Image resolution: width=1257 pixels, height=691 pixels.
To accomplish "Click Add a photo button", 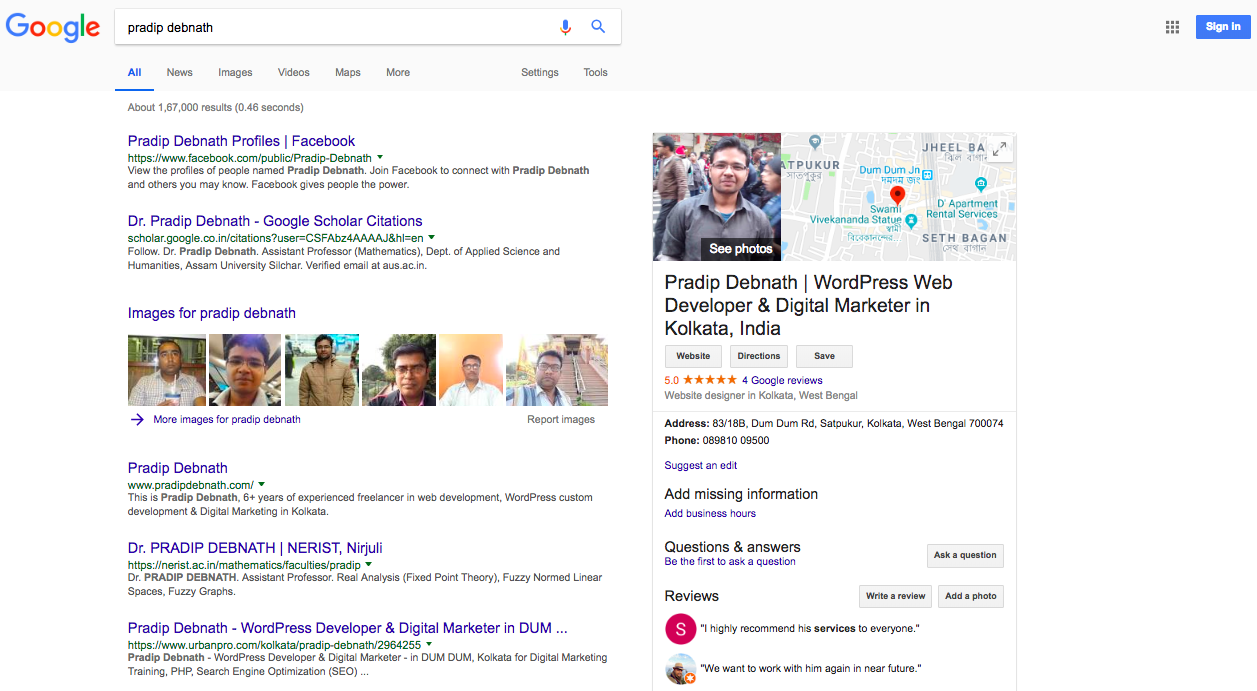I will [971, 596].
